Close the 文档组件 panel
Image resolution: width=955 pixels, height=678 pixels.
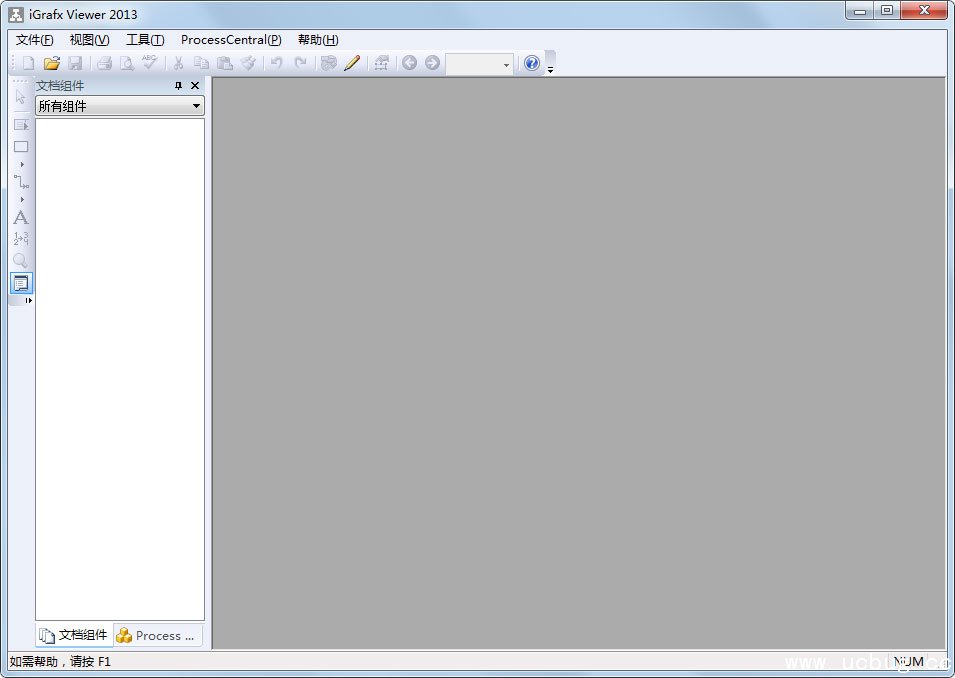[x=195, y=86]
